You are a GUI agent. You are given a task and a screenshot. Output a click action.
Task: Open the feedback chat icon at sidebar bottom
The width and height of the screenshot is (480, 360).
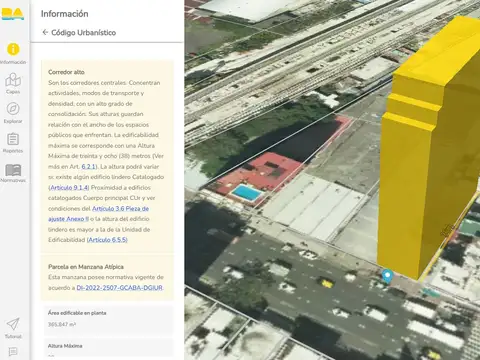coord(13,352)
